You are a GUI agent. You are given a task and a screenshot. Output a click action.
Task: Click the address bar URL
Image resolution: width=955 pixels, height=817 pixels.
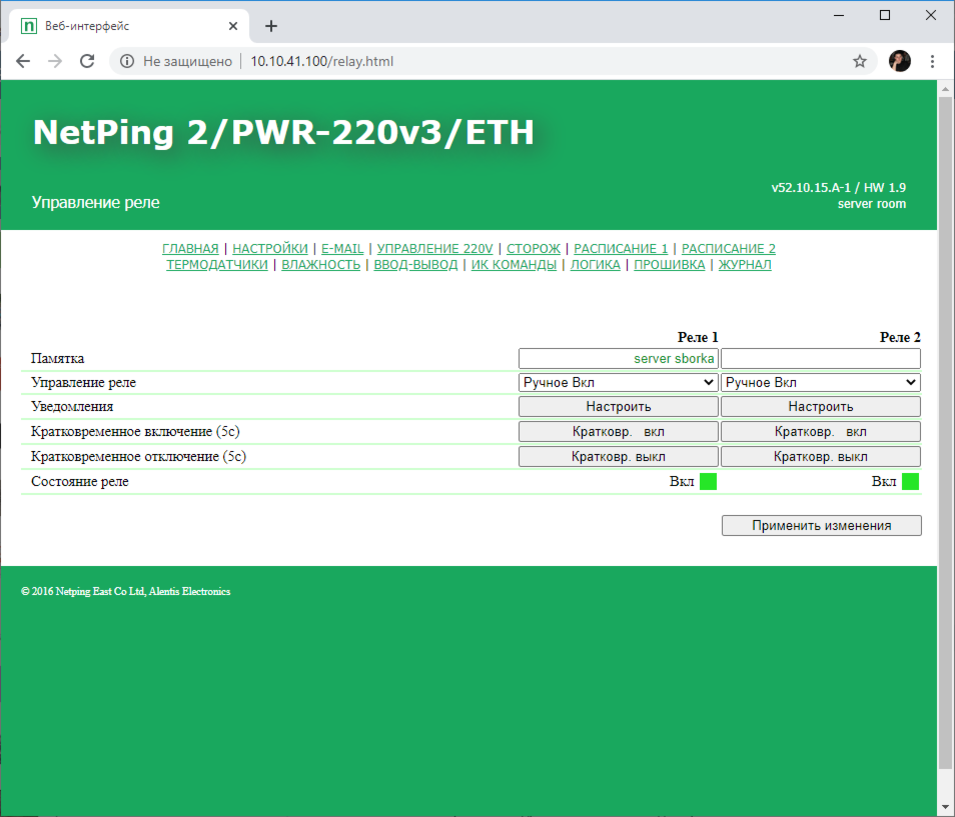point(322,61)
